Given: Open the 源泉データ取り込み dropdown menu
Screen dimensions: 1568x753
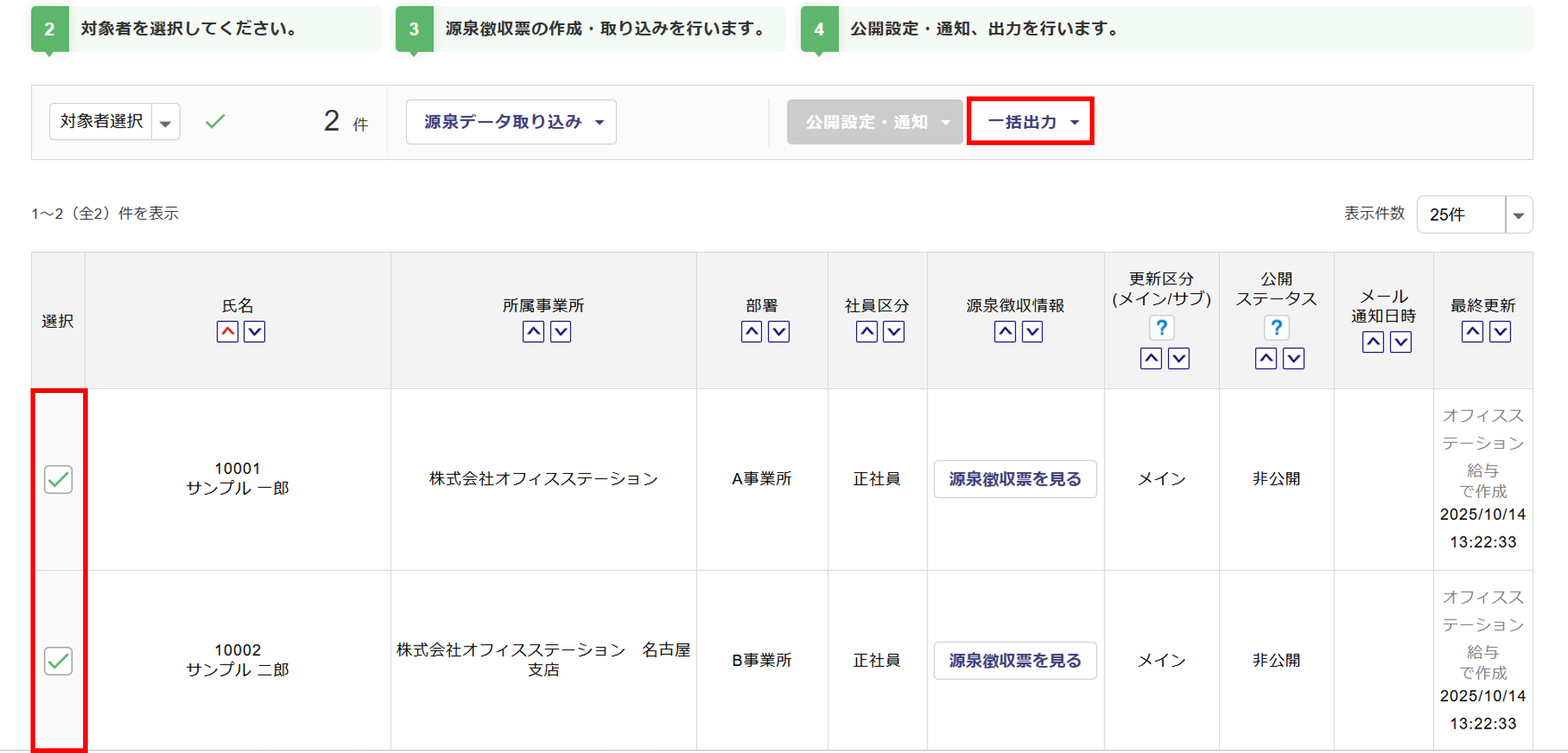Looking at the screenshot, I should click(511, 122).
